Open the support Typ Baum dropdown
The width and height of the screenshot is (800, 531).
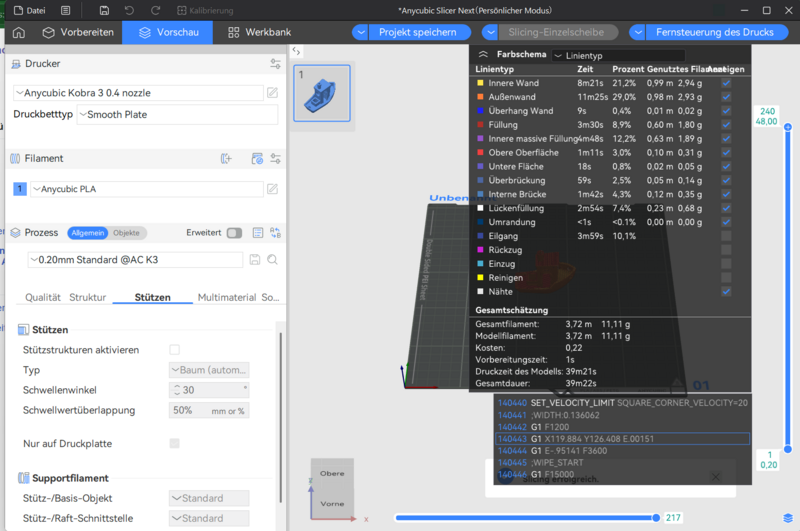[209, 370]
